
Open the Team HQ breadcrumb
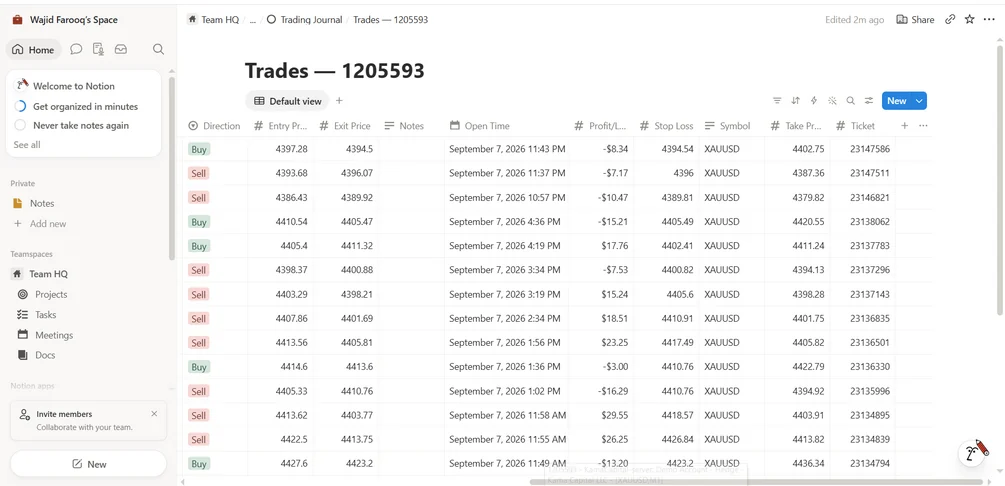click(213, 20)
